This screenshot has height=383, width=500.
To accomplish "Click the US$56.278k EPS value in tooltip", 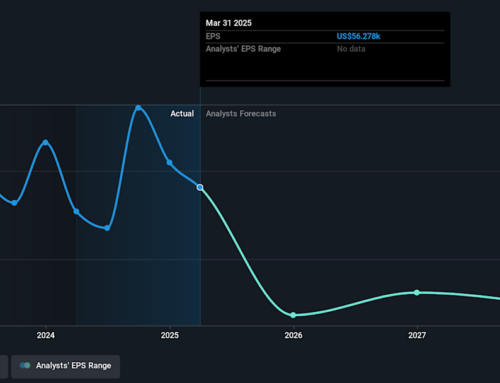I will pyautogui.click(x=358, y=36).
